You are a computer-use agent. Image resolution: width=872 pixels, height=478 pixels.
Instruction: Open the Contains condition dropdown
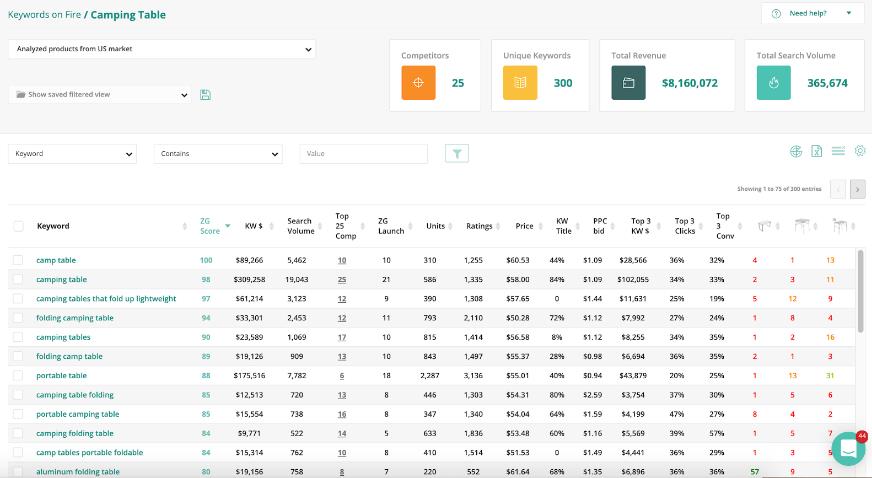coord(218,154)
